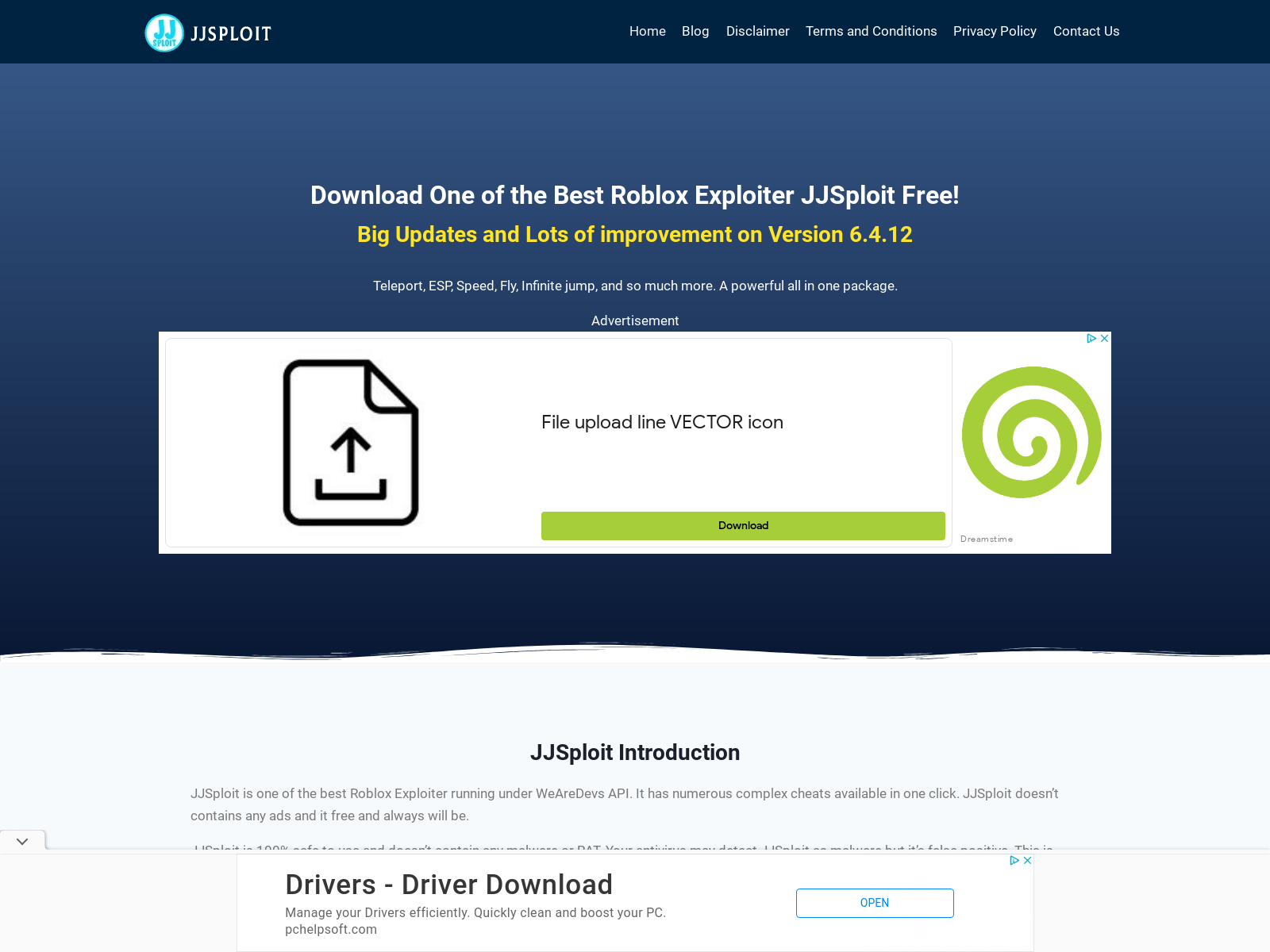Viewport: 1270px width, 952px height.
Task: Click the 'Drivers - Driver Download' headline
Action: point(449,885)
